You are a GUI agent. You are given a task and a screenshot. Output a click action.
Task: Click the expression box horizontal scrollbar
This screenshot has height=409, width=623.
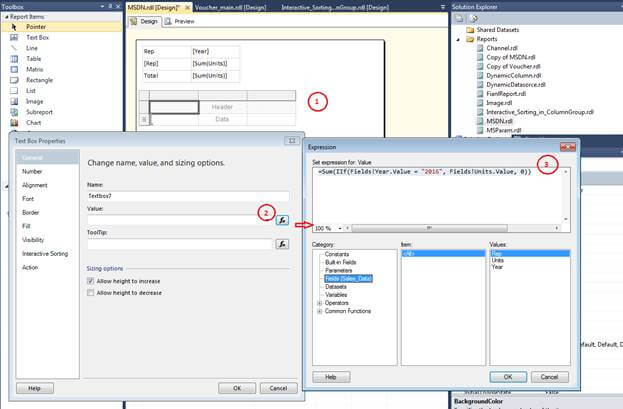[429, 228]
